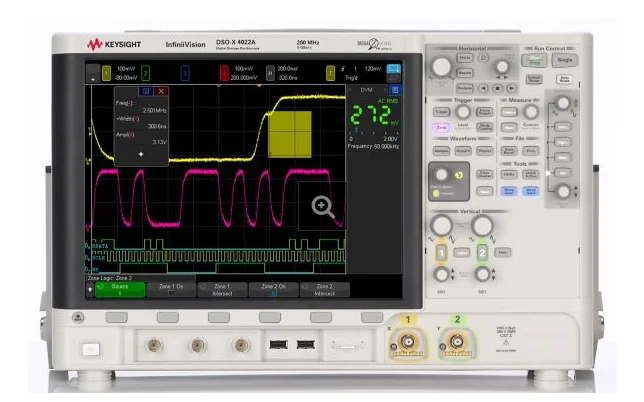Select the yellow zone box on the waveform

(x=290, y=134)
